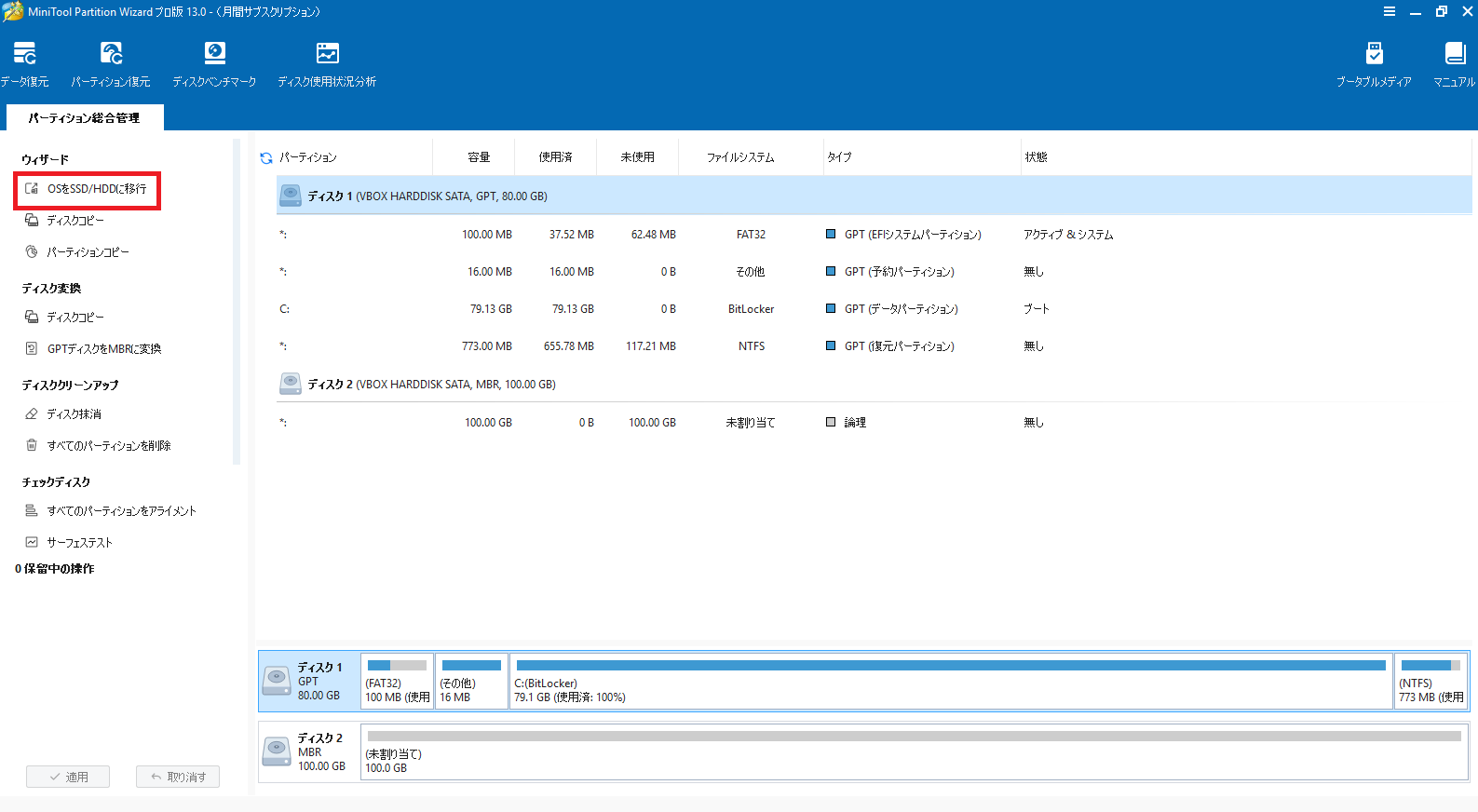Select (NTFS) 773 MB block in disk map
The width and height of the screenshot is (1478, 812).
click(x=1431, y=682)
